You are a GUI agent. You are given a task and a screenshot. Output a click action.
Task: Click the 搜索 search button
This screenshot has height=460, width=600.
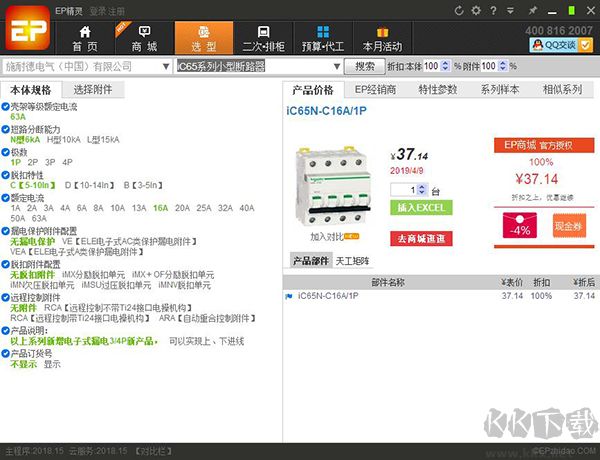point(365,67)
